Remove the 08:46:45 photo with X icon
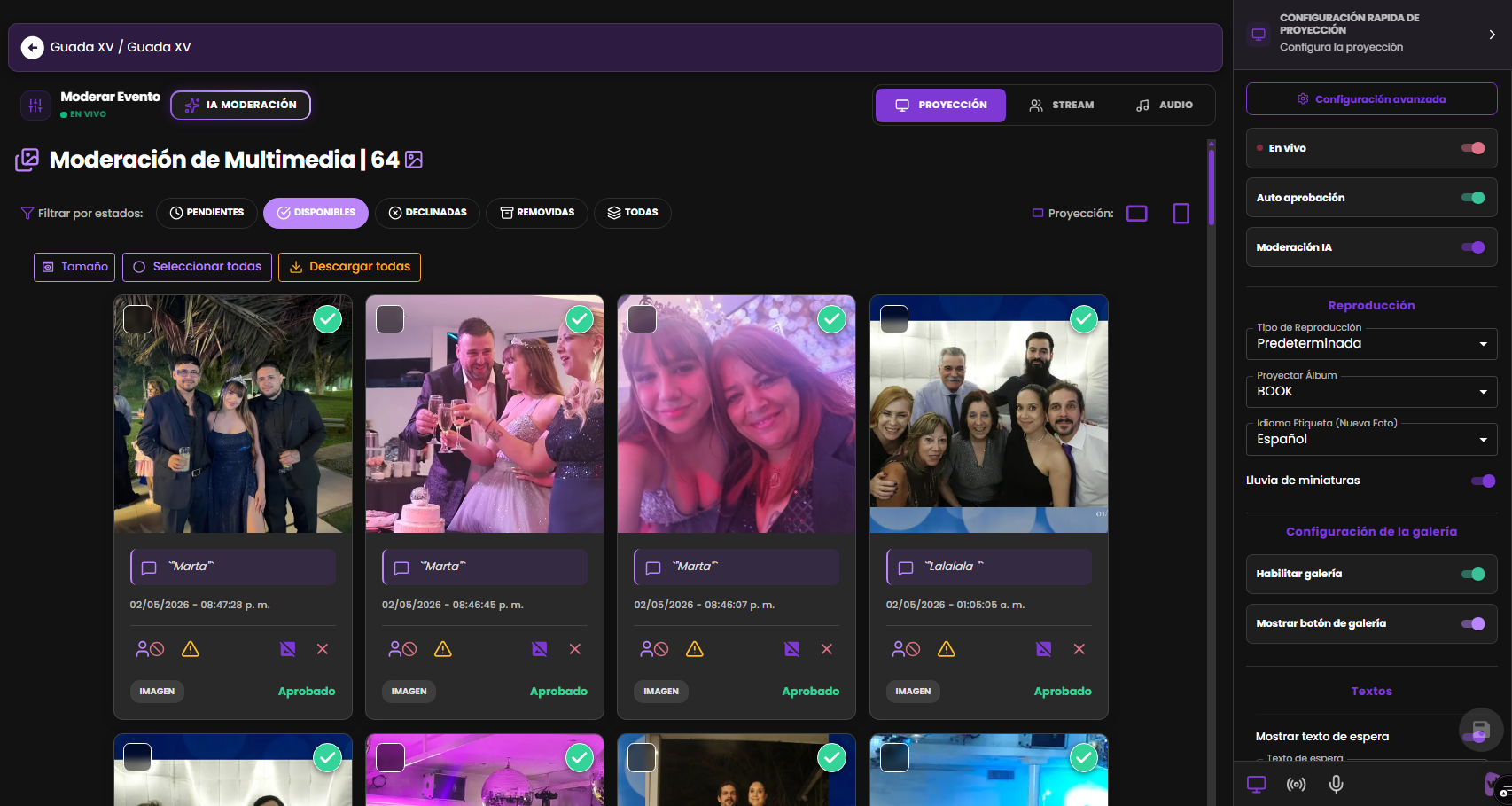Image resolution: width=1512 pixels, height=806 pixels. [575, 649]
